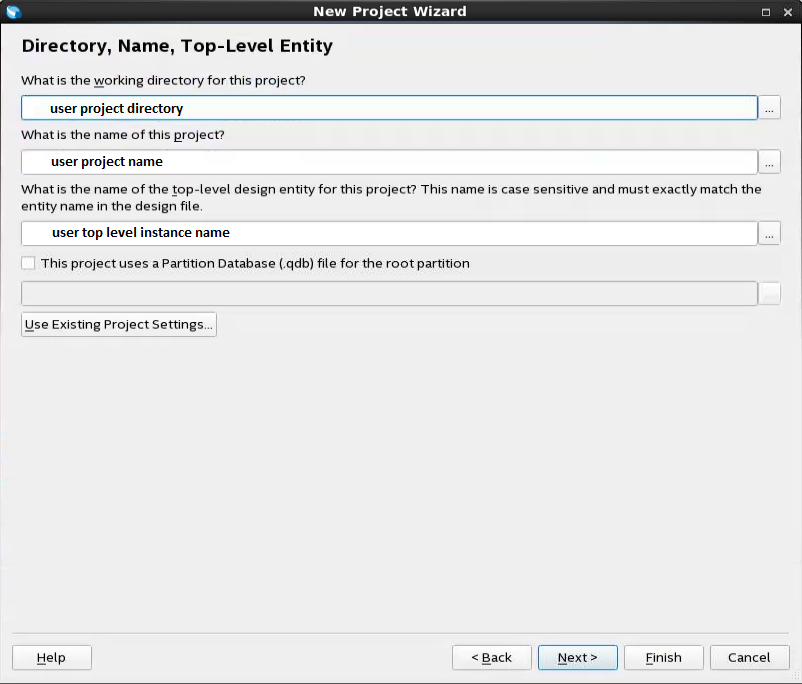The width and height of the screenshot is (802, 684).
Task: Close the New Project Wizard window
Action: (788, 12)
